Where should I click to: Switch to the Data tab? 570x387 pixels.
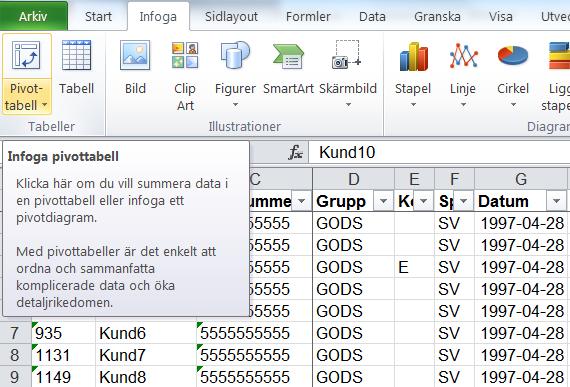(372, 16)
